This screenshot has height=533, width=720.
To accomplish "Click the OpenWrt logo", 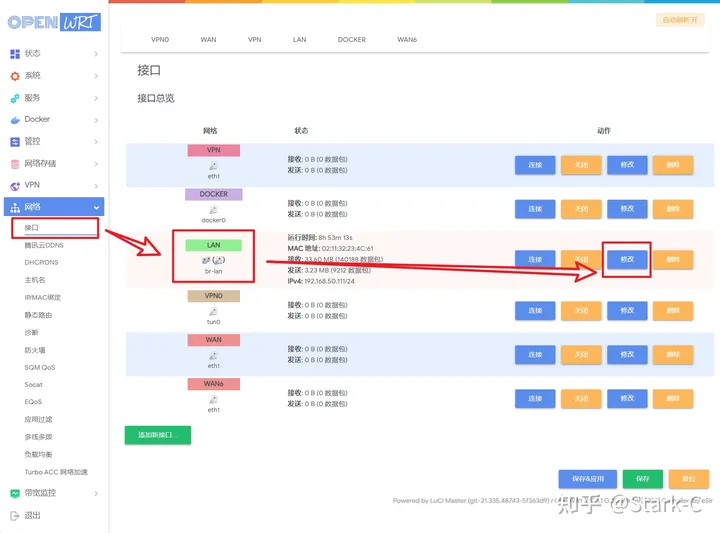I will point(54,22).
